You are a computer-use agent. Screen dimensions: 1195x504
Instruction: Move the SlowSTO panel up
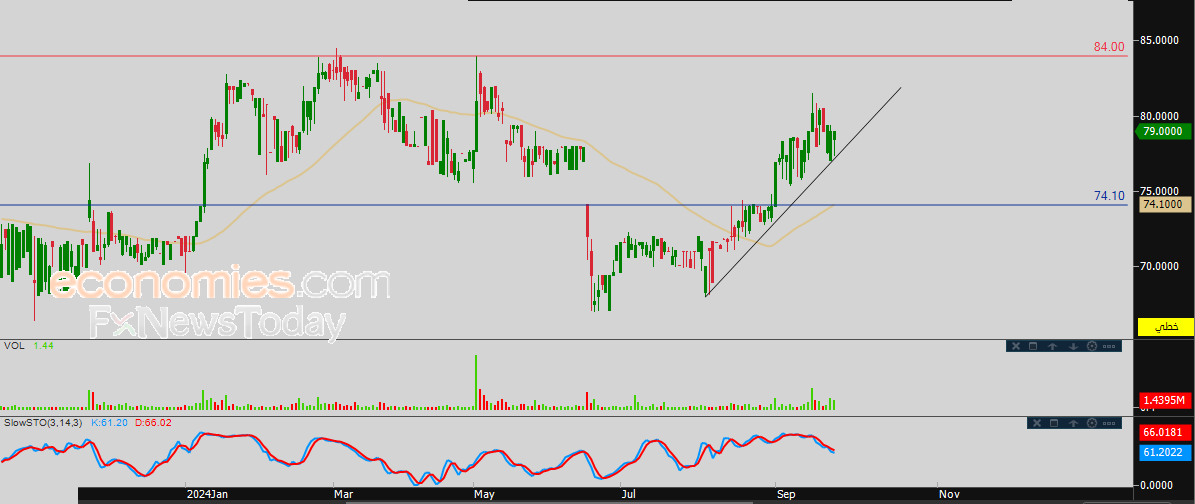pos(1074,424)
